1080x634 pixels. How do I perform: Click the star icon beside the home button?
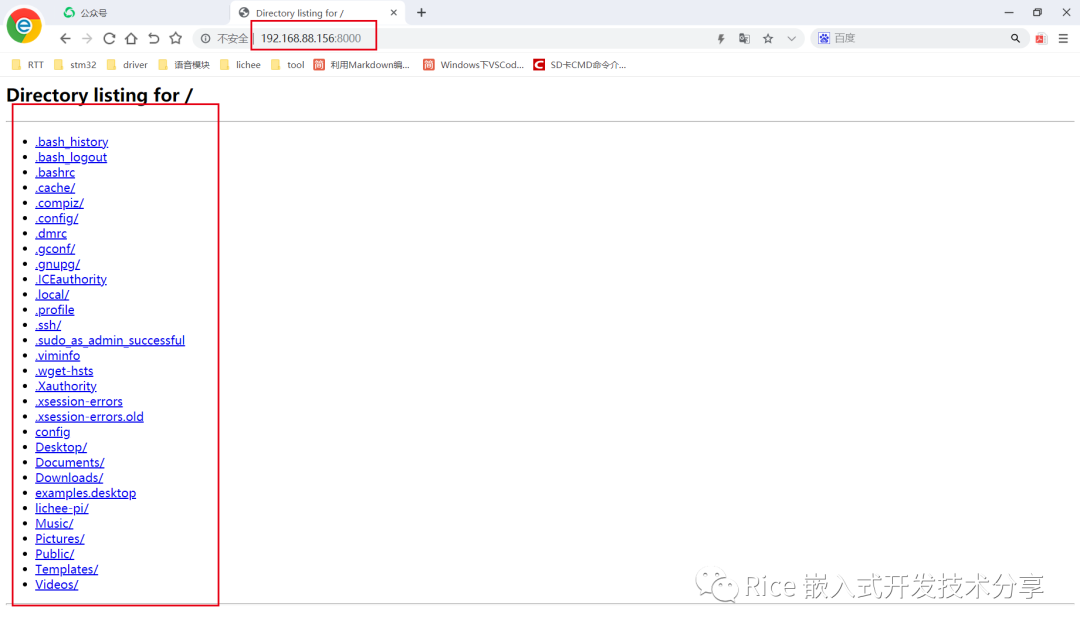pyautogui.click(x=176, y=39)
